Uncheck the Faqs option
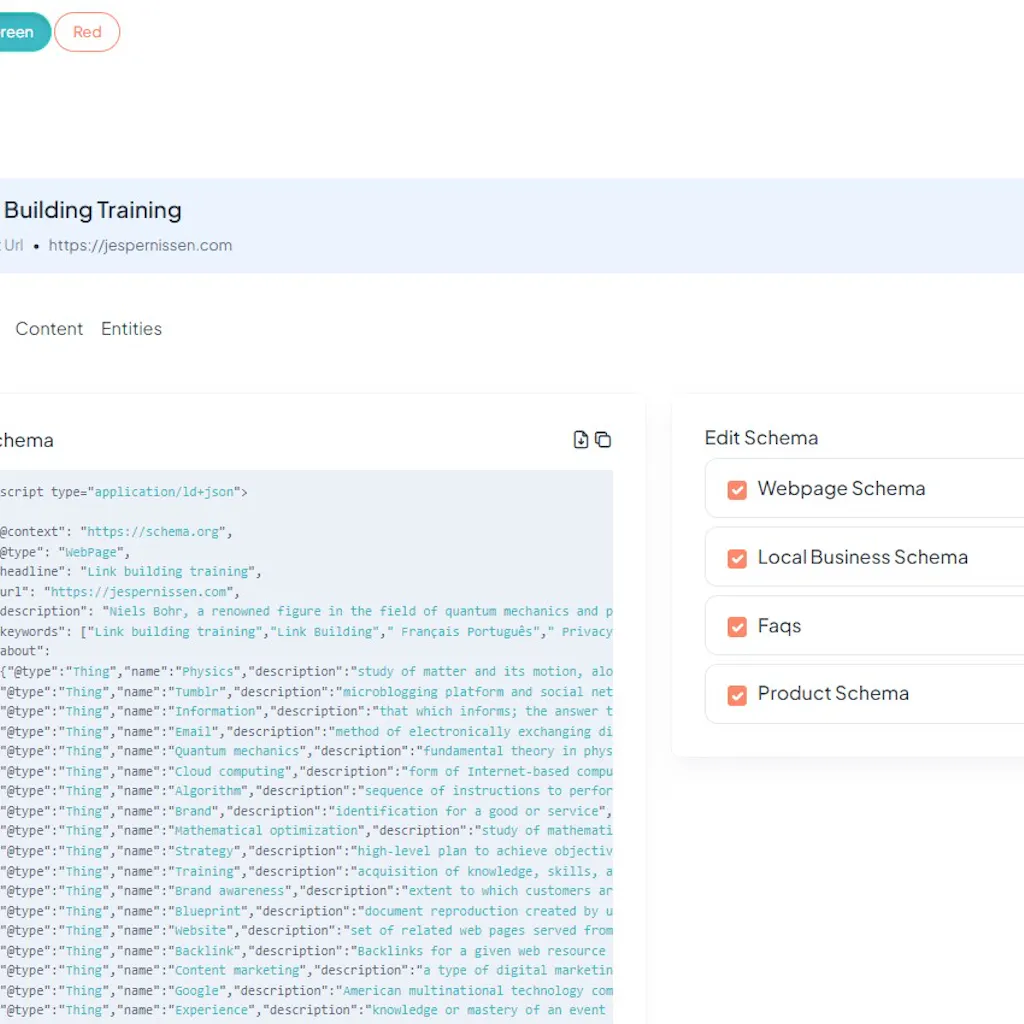 (737, 626)
